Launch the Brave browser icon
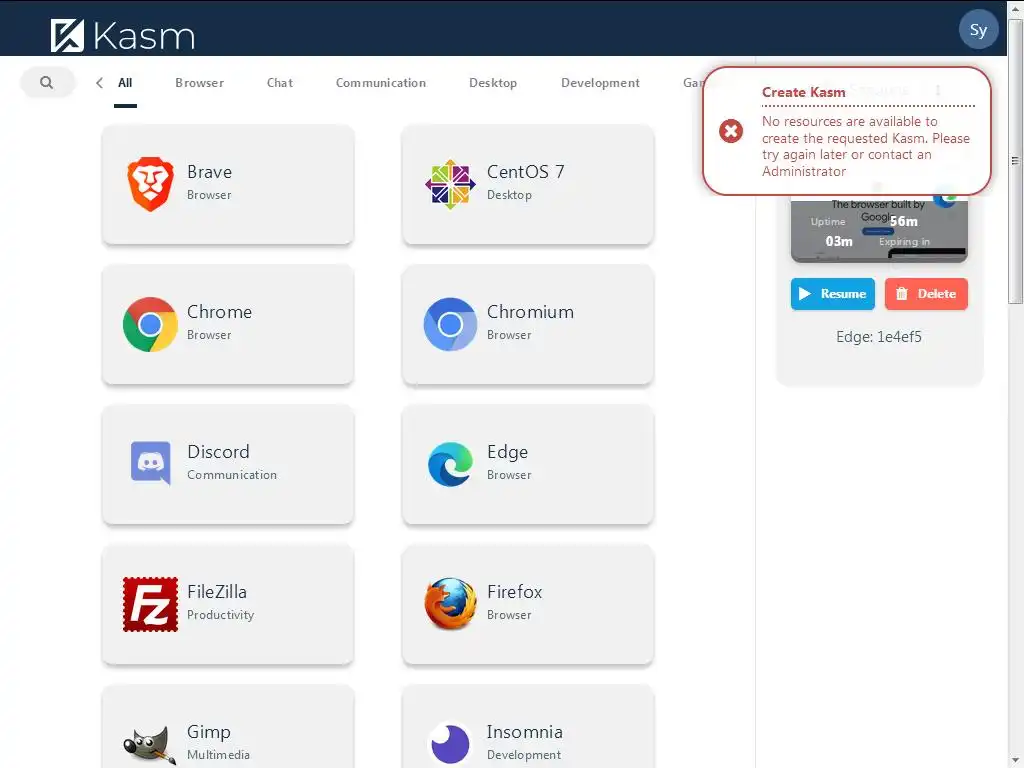 tap(150, 184)
